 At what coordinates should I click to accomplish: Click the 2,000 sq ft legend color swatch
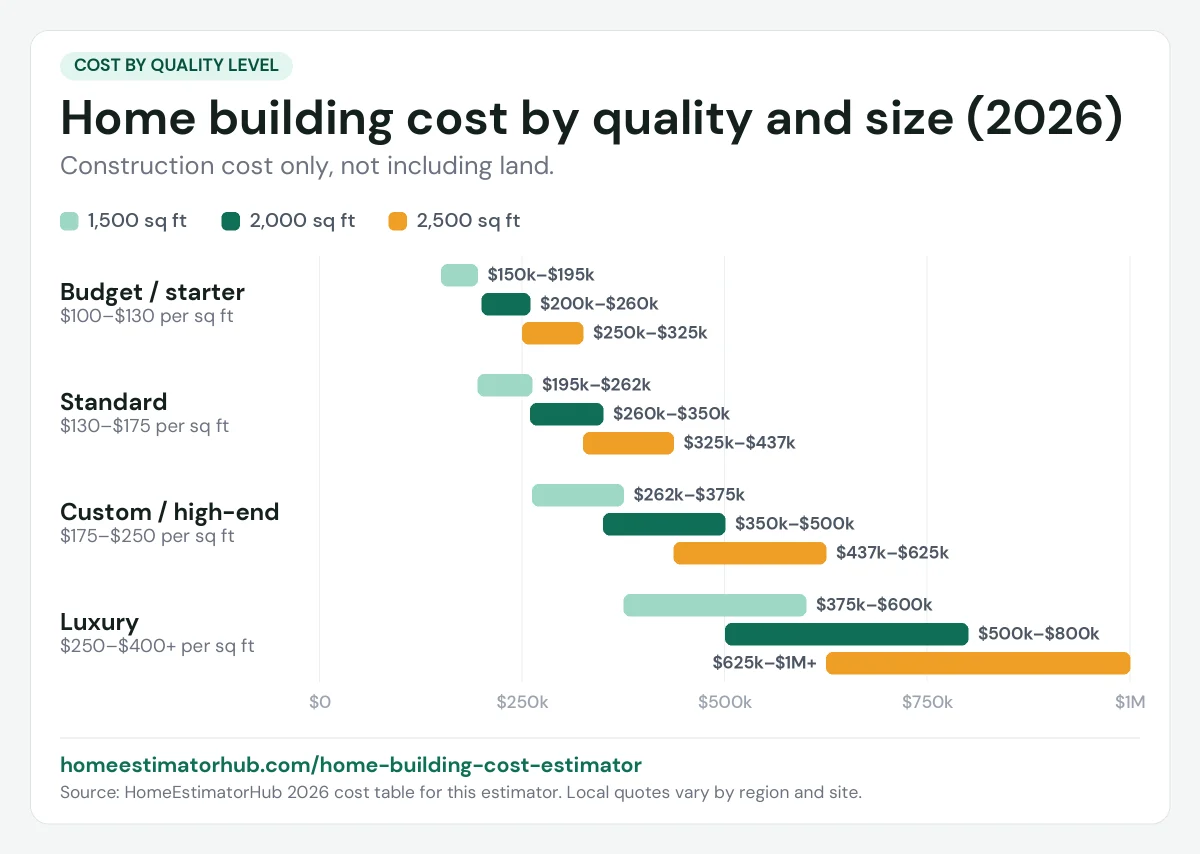coord(231,221)
